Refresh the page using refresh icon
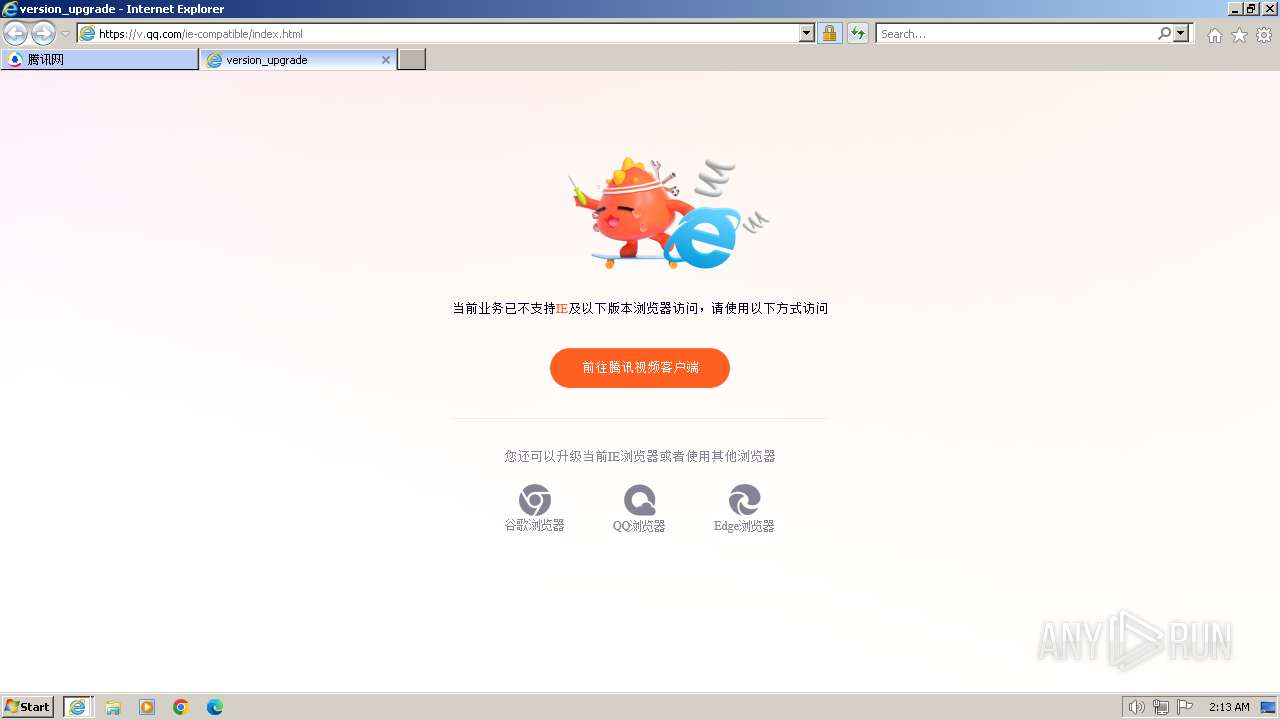 coord(857,34)
